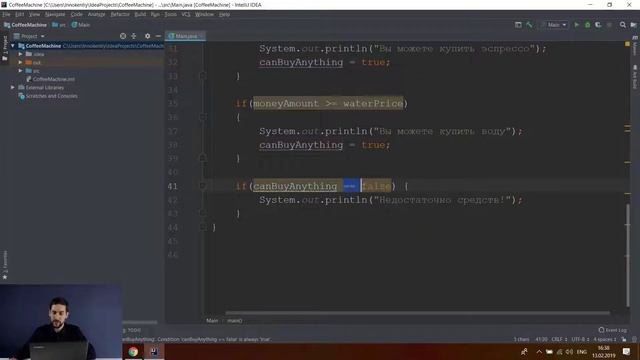This screenshot has height=360, width=640.
Task: Open the Event Log
Action: 612,330
